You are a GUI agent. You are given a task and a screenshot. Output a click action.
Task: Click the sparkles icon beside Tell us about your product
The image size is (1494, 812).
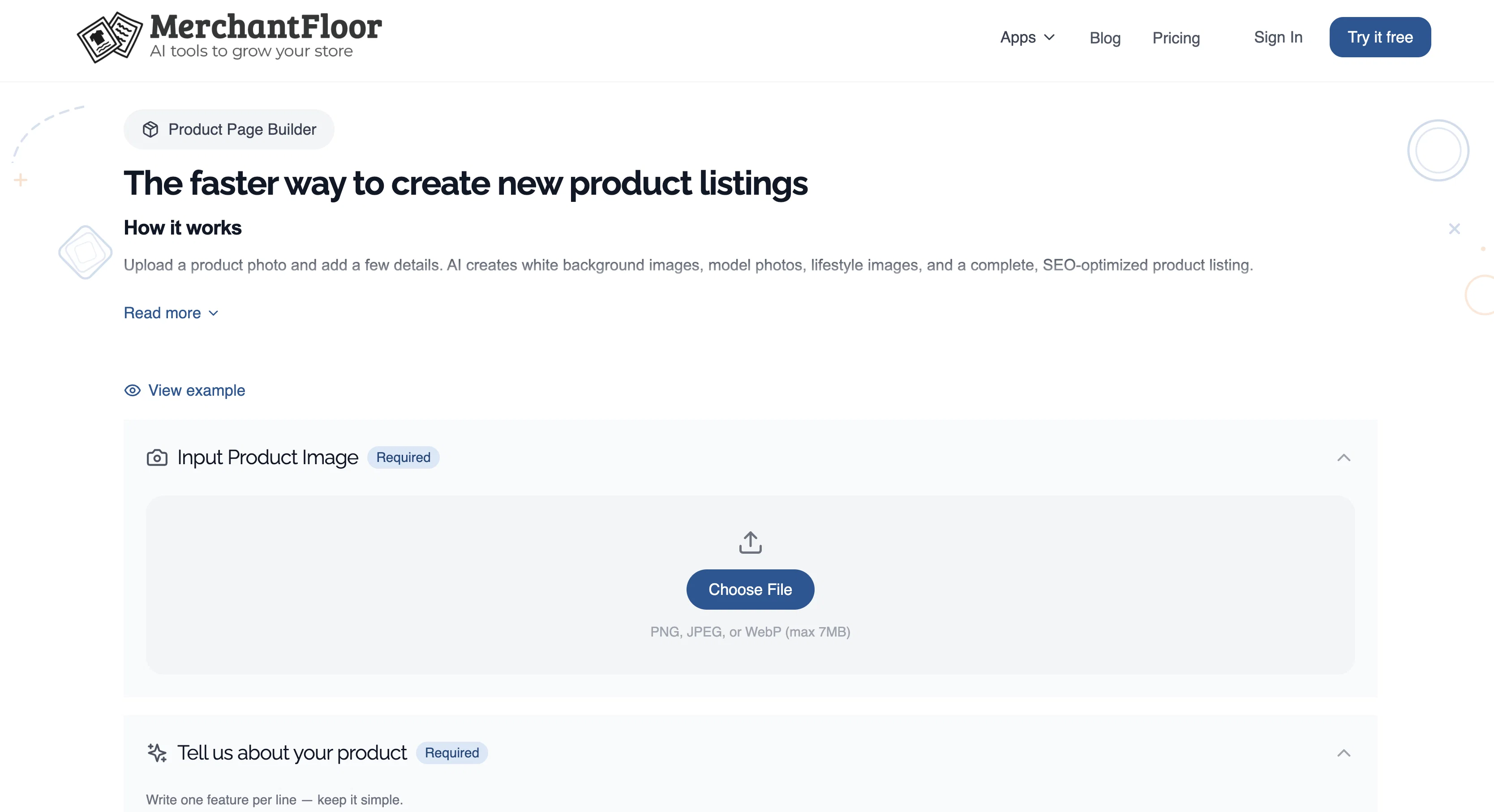point(157,752)
